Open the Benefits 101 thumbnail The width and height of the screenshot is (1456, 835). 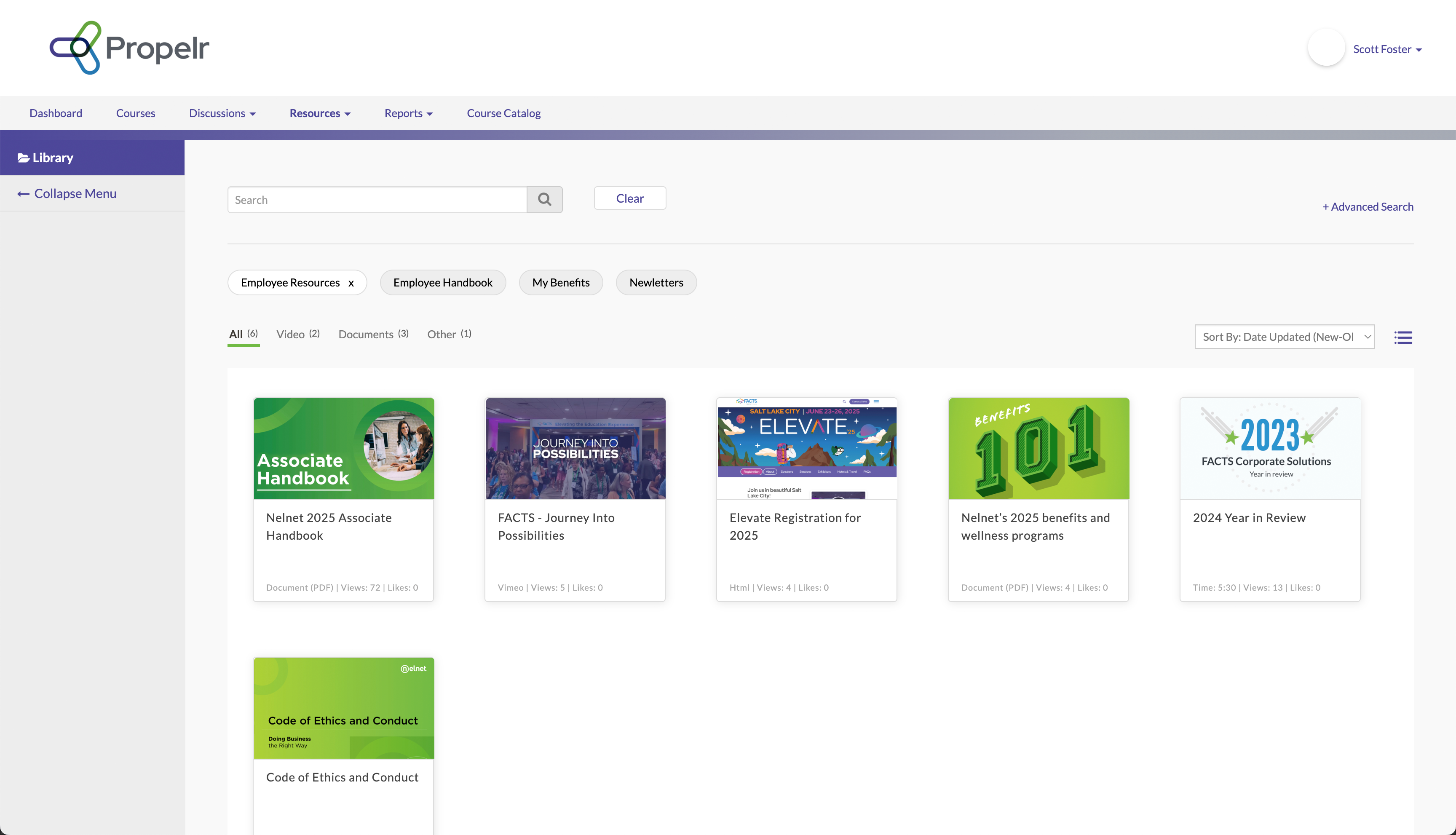pyautogui.click(x=1038, y=449)
